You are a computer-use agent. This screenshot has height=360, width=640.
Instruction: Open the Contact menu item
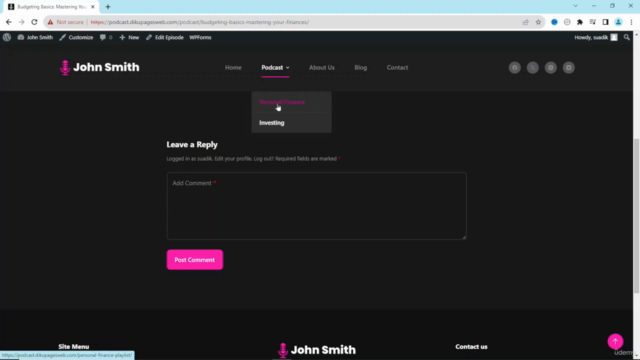pos(397,67)
